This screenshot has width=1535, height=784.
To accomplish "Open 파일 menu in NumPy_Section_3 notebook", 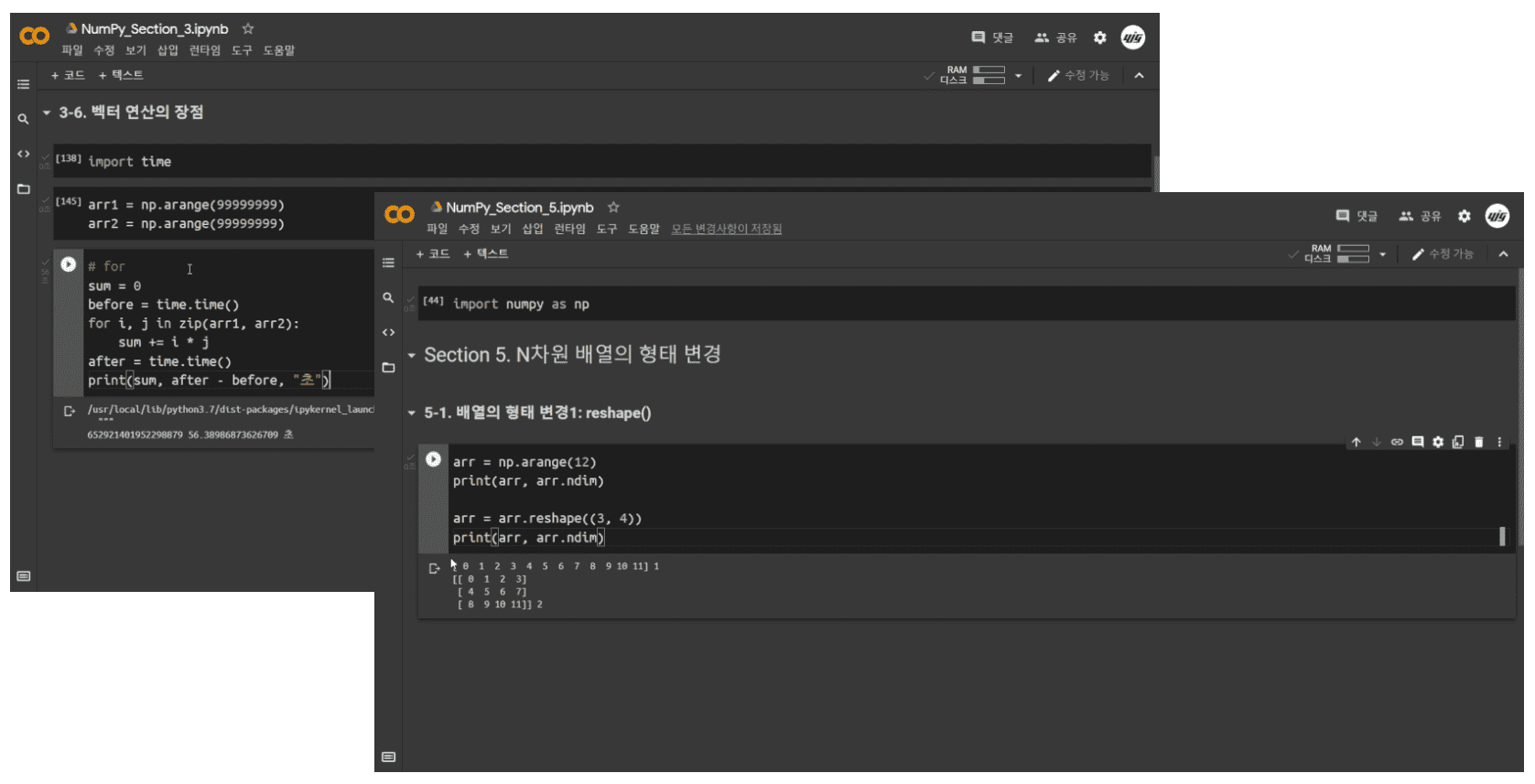I will click(72, 50).
